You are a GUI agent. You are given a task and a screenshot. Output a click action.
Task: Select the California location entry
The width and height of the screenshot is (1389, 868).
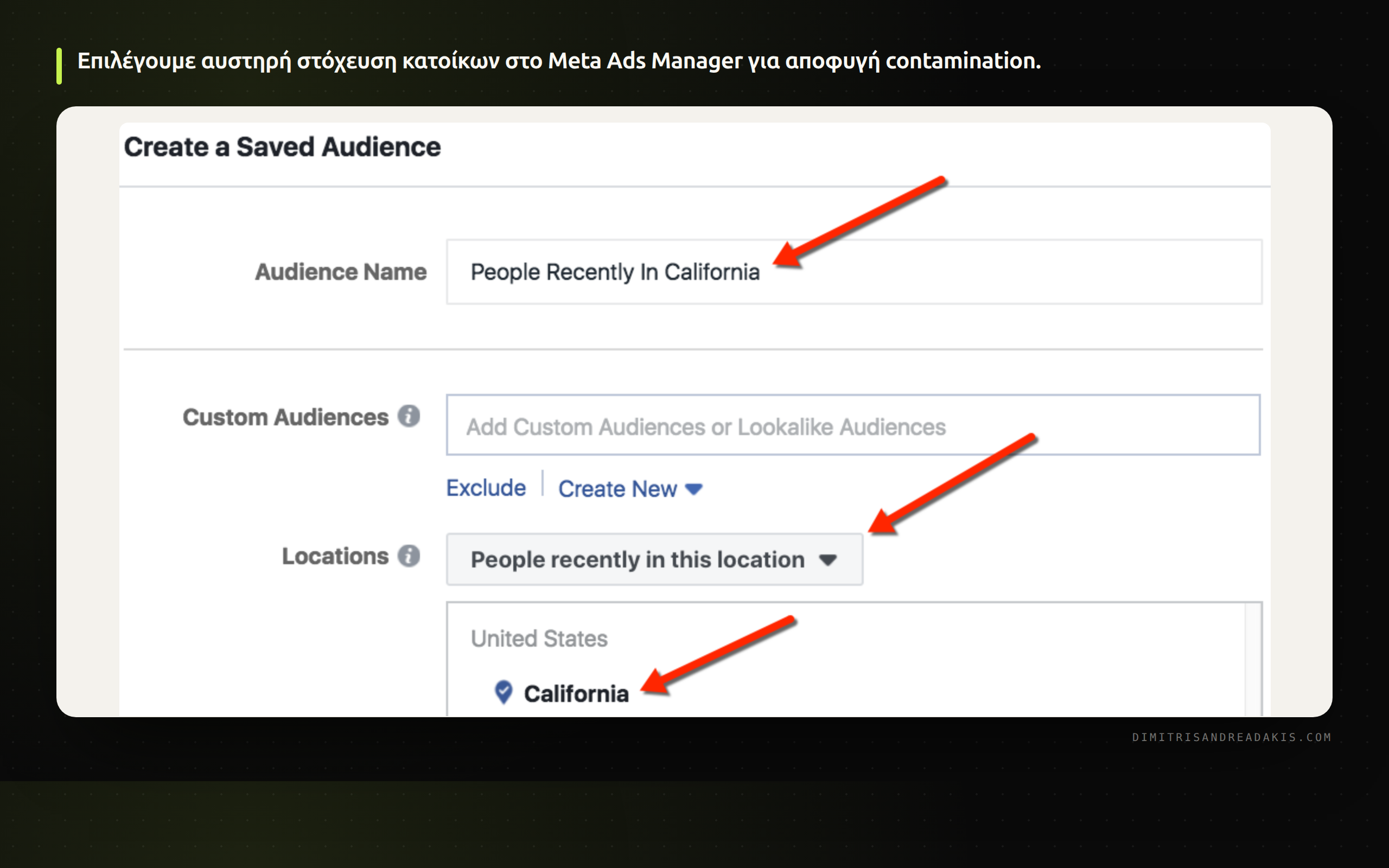(576, 693)
